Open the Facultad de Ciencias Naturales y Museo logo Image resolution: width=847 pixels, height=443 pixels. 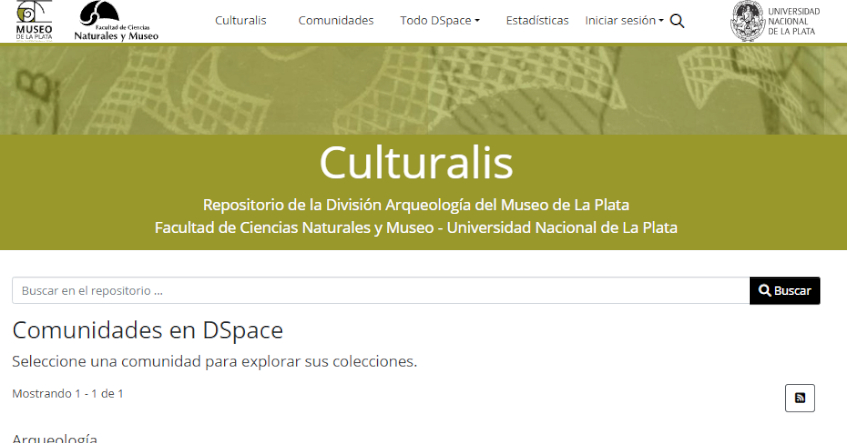116,21
